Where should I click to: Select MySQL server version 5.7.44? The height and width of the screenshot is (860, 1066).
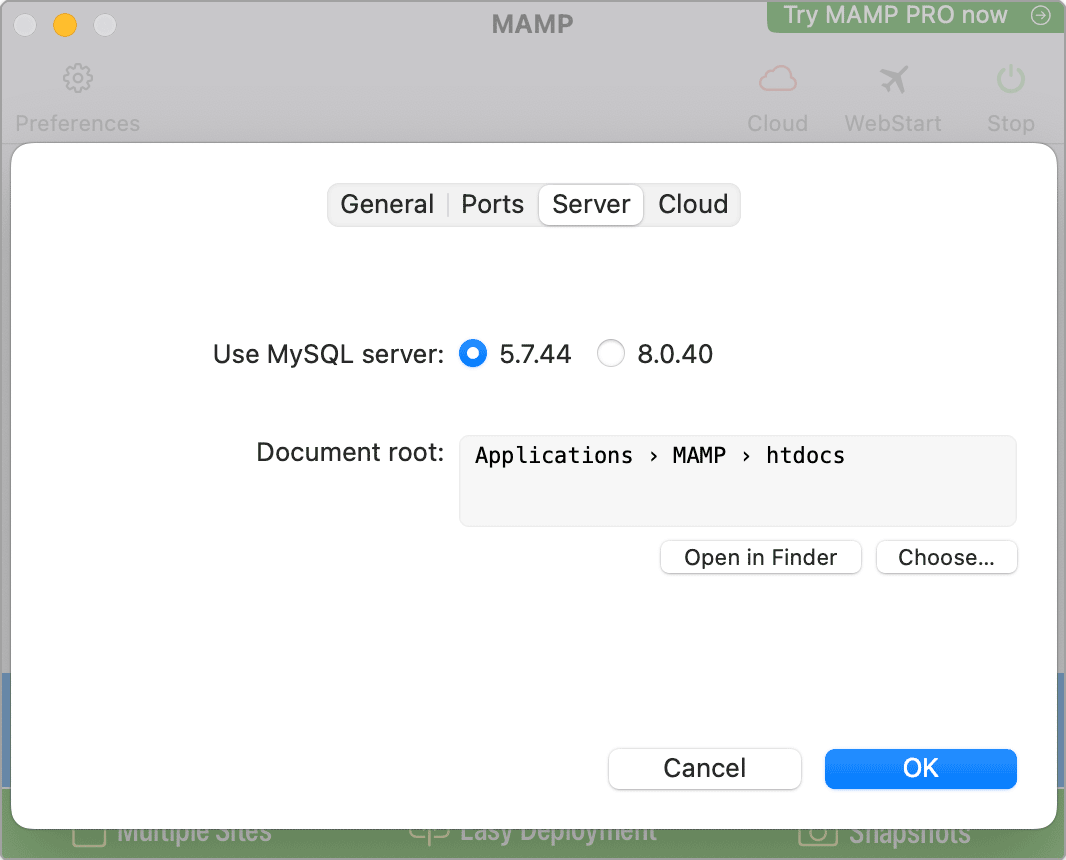click(x=473, y=354)
